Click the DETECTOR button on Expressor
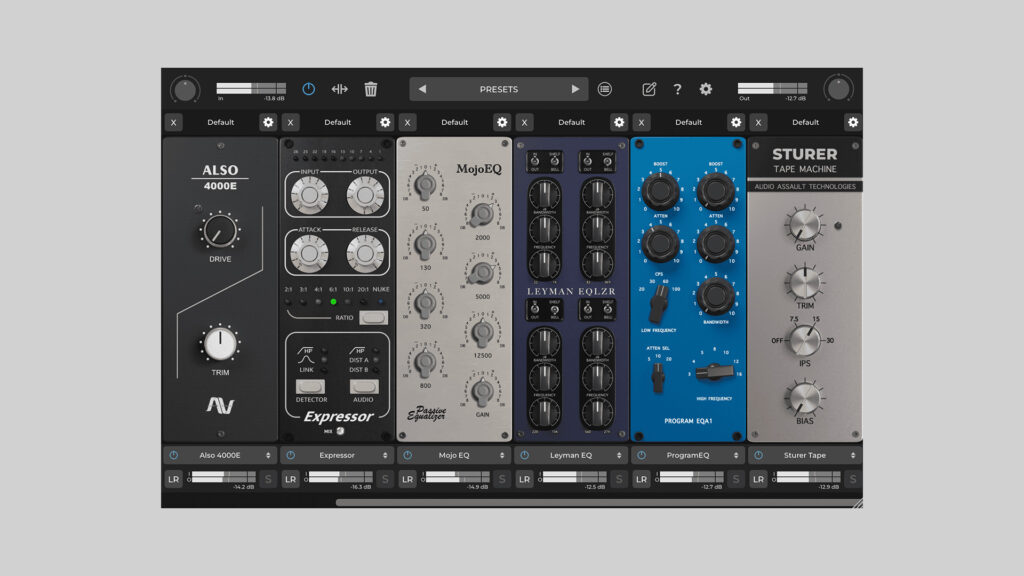Image resolution: width=1024 pixels, height=576 pixels. pyautogui.click(x=310, y=387)
